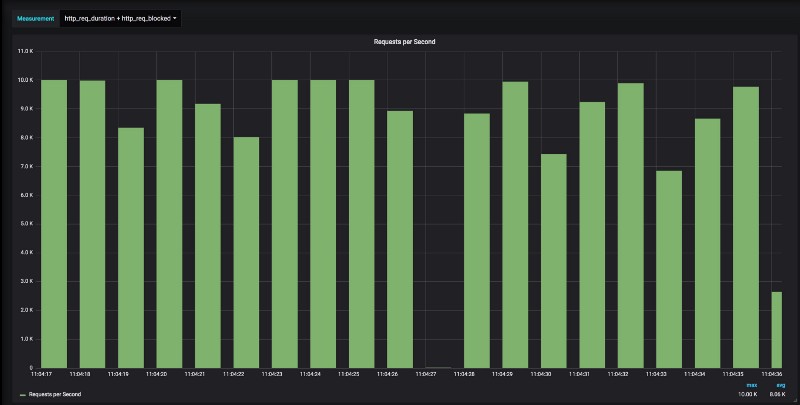Click the bar at 11:04:29
Image resolution: width=800 pixels, height=405 pixels.
click(x=515, y=225)
